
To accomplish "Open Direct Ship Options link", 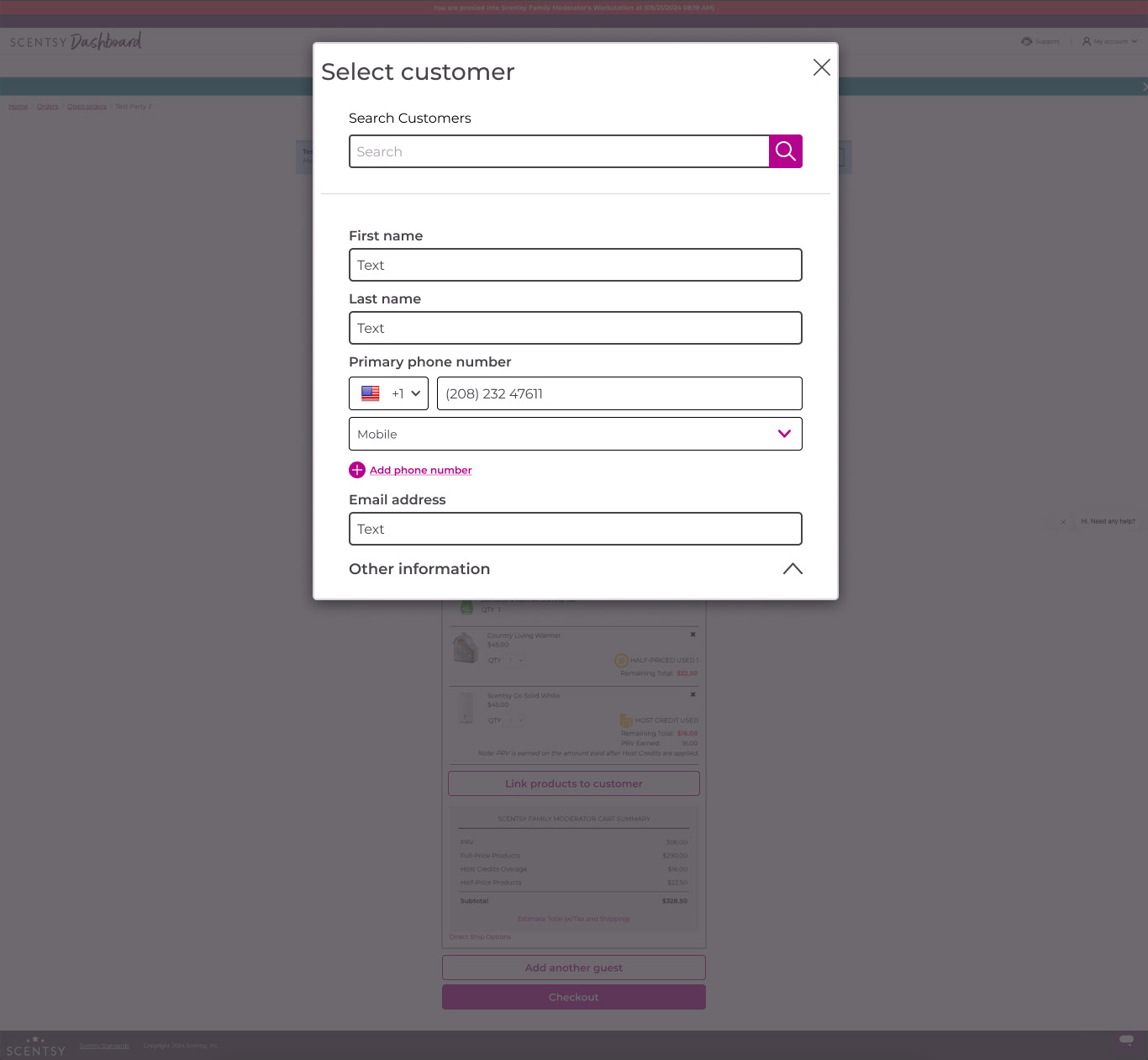I will pos(480,936).
